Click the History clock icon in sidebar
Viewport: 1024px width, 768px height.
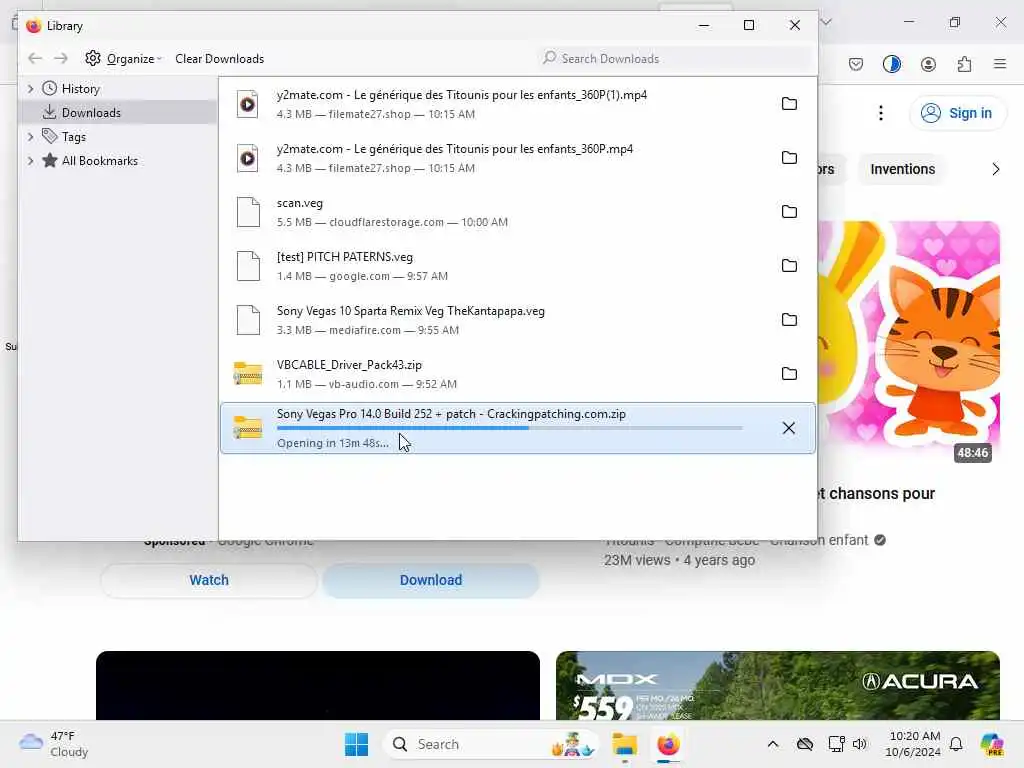point(50,88)
